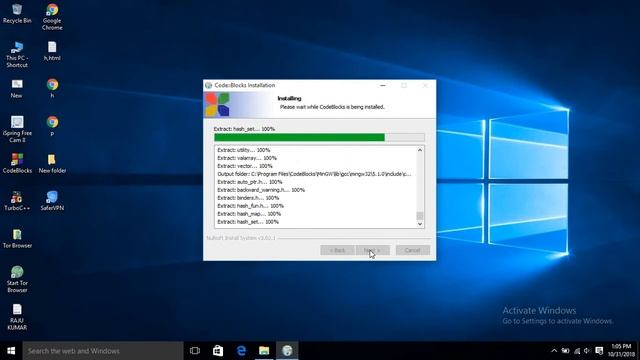
Task: Open File Explorer from the taskbar
Action: tap(264, 351)
